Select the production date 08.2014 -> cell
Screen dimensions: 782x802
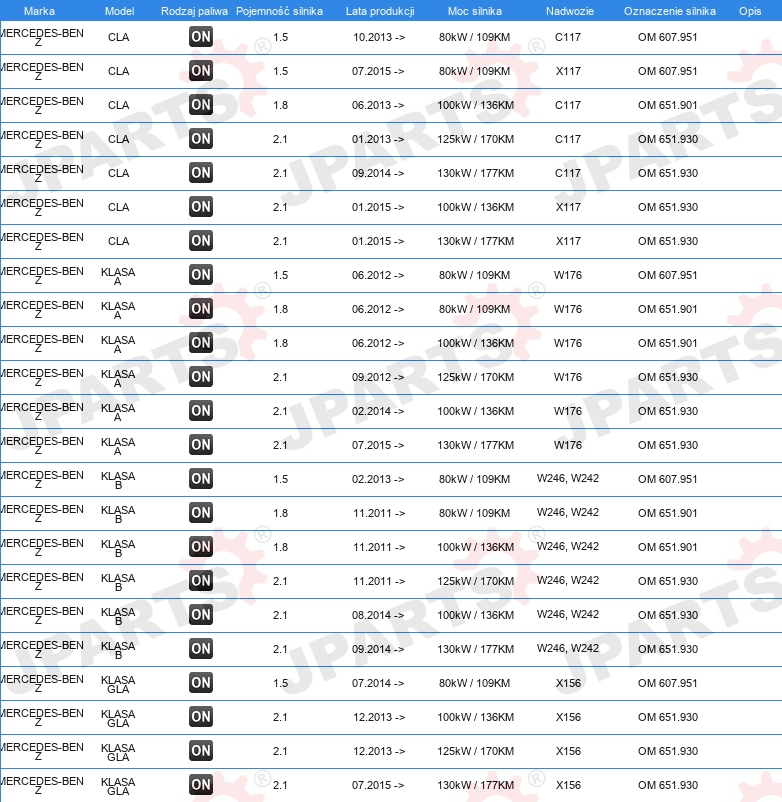click(x=378, y=615)
